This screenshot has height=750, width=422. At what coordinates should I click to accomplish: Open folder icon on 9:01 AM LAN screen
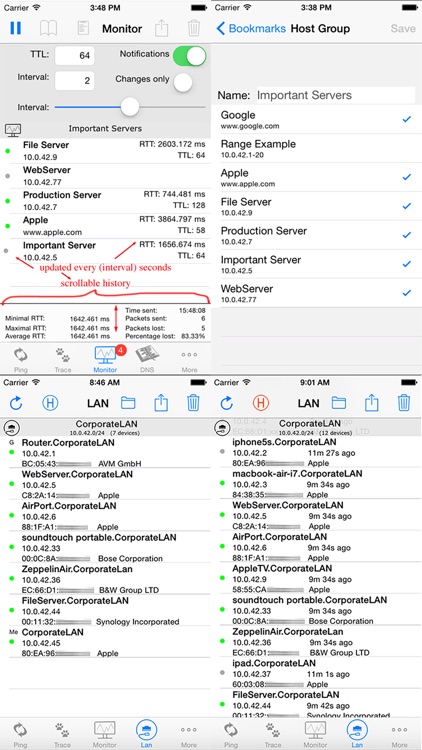click(x=339, y=403)
